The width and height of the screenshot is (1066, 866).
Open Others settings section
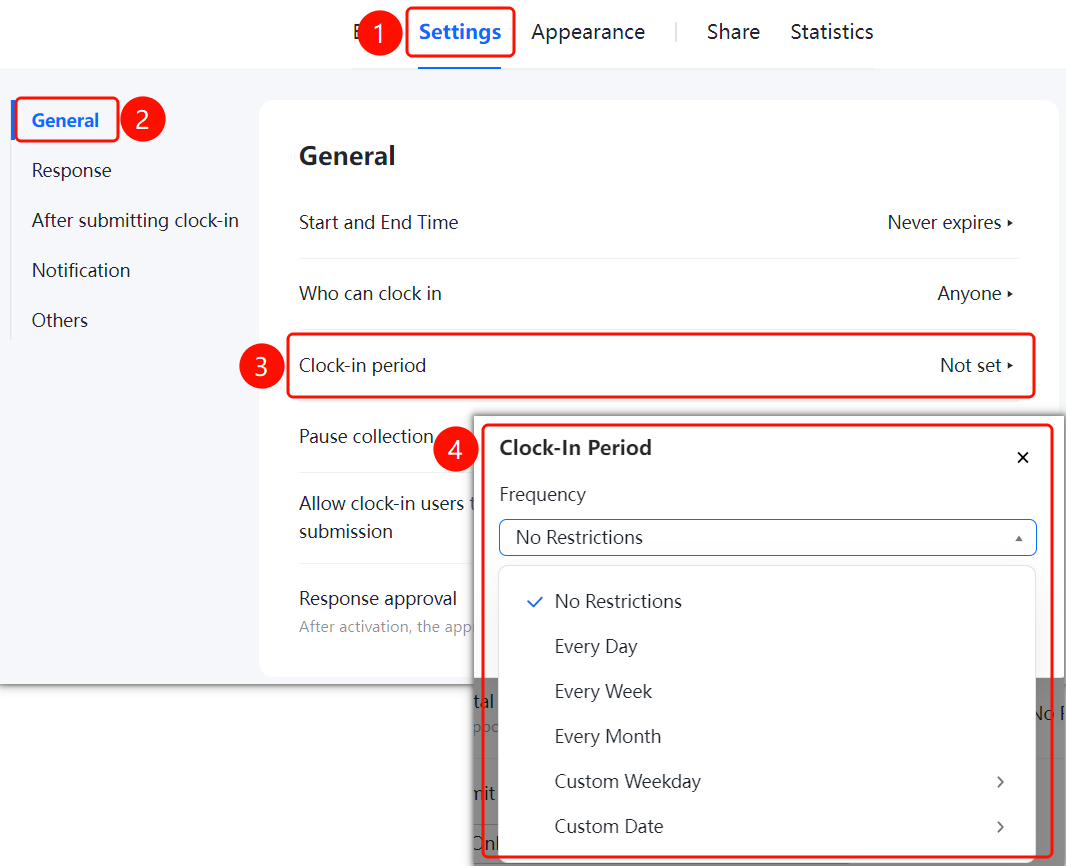point(60,320)
